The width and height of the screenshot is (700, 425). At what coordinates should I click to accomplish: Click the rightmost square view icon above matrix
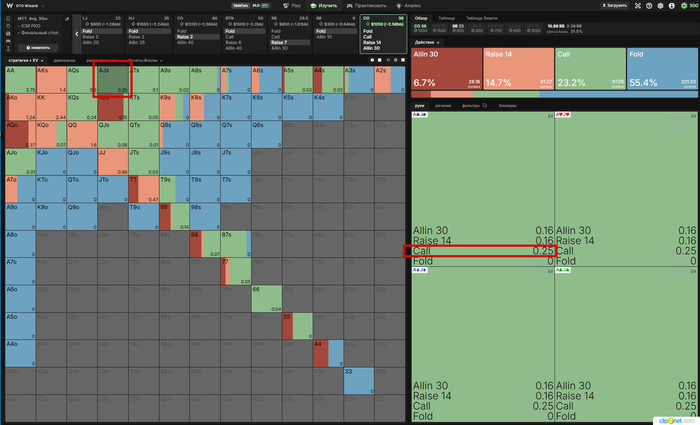(x=403, y=60)
